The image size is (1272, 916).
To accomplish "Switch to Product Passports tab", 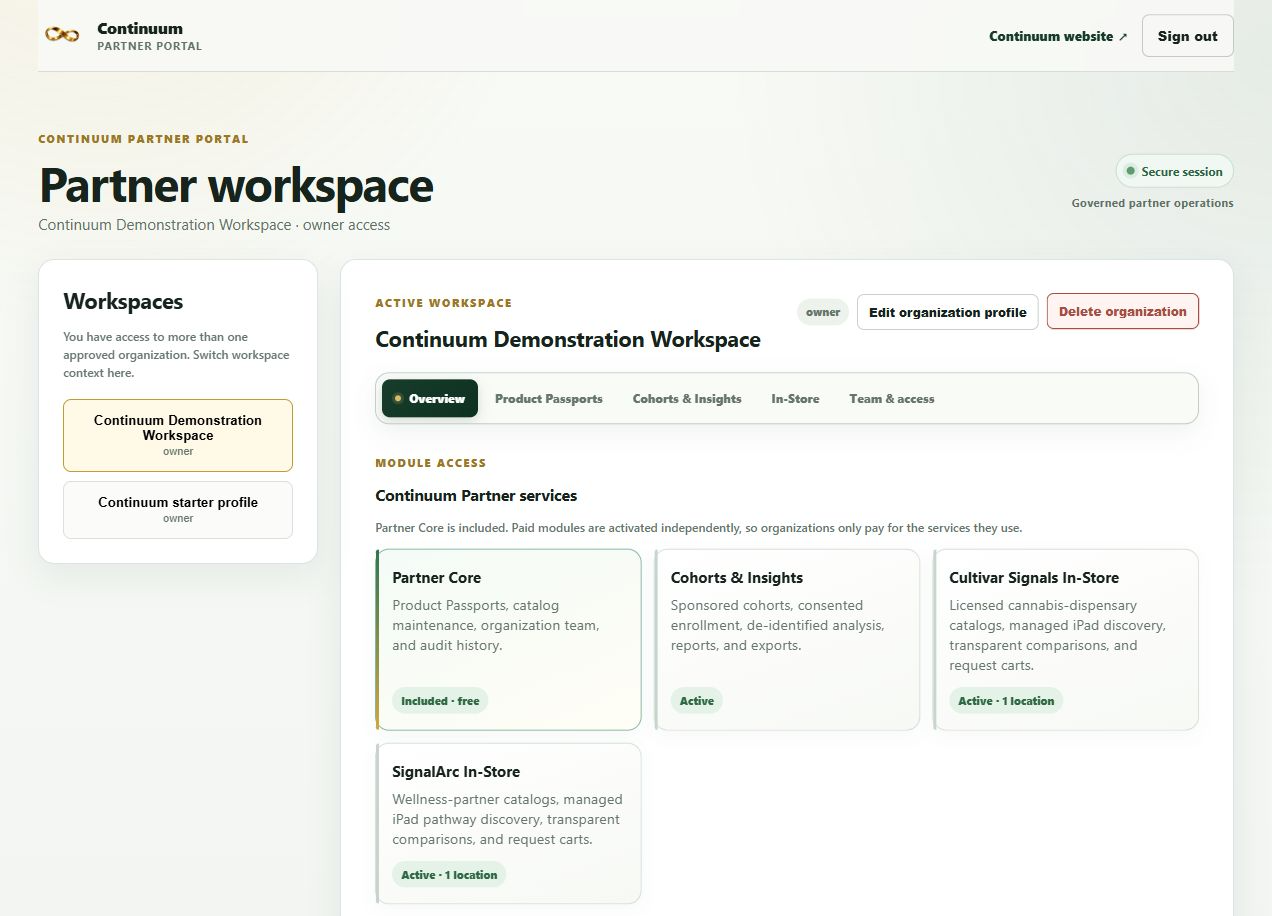I will [549, 398].
